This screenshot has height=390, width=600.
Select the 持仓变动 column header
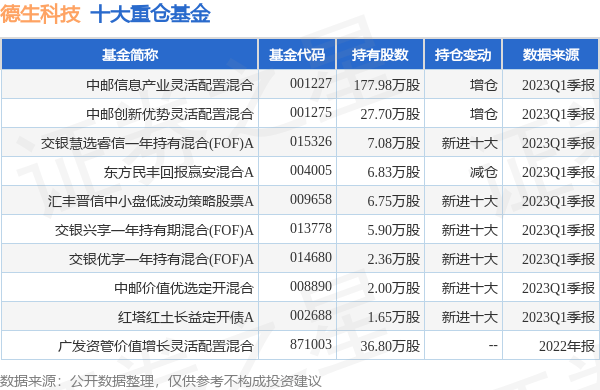(463, 55)
